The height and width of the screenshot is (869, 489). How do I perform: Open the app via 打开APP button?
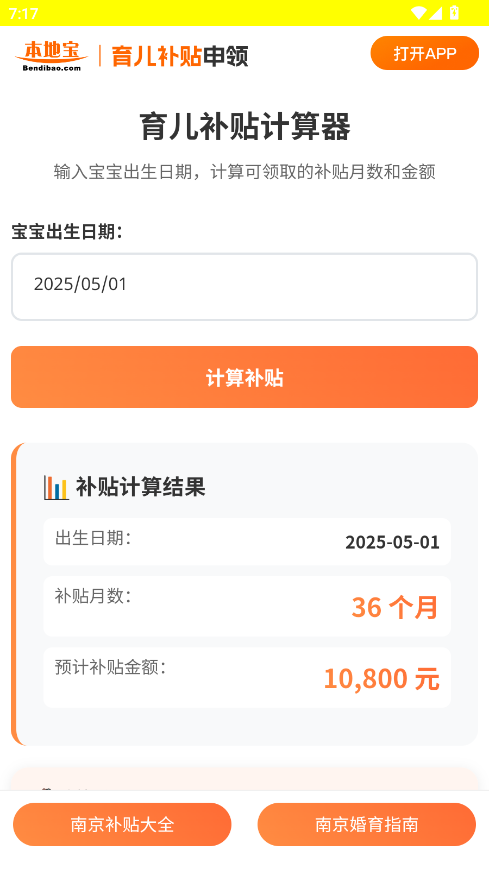(424, 53)
